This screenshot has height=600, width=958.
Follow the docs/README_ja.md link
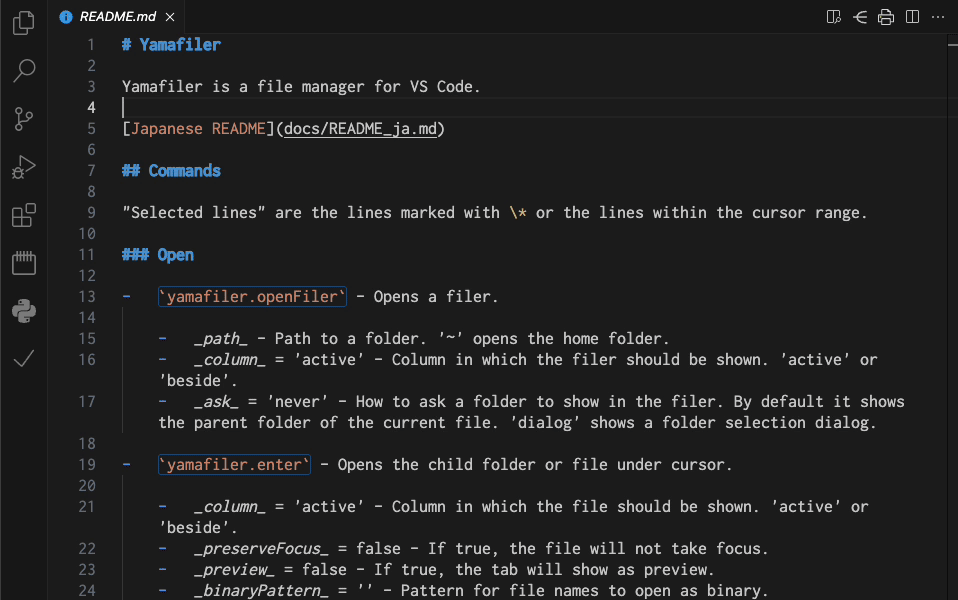pos(360,129)
